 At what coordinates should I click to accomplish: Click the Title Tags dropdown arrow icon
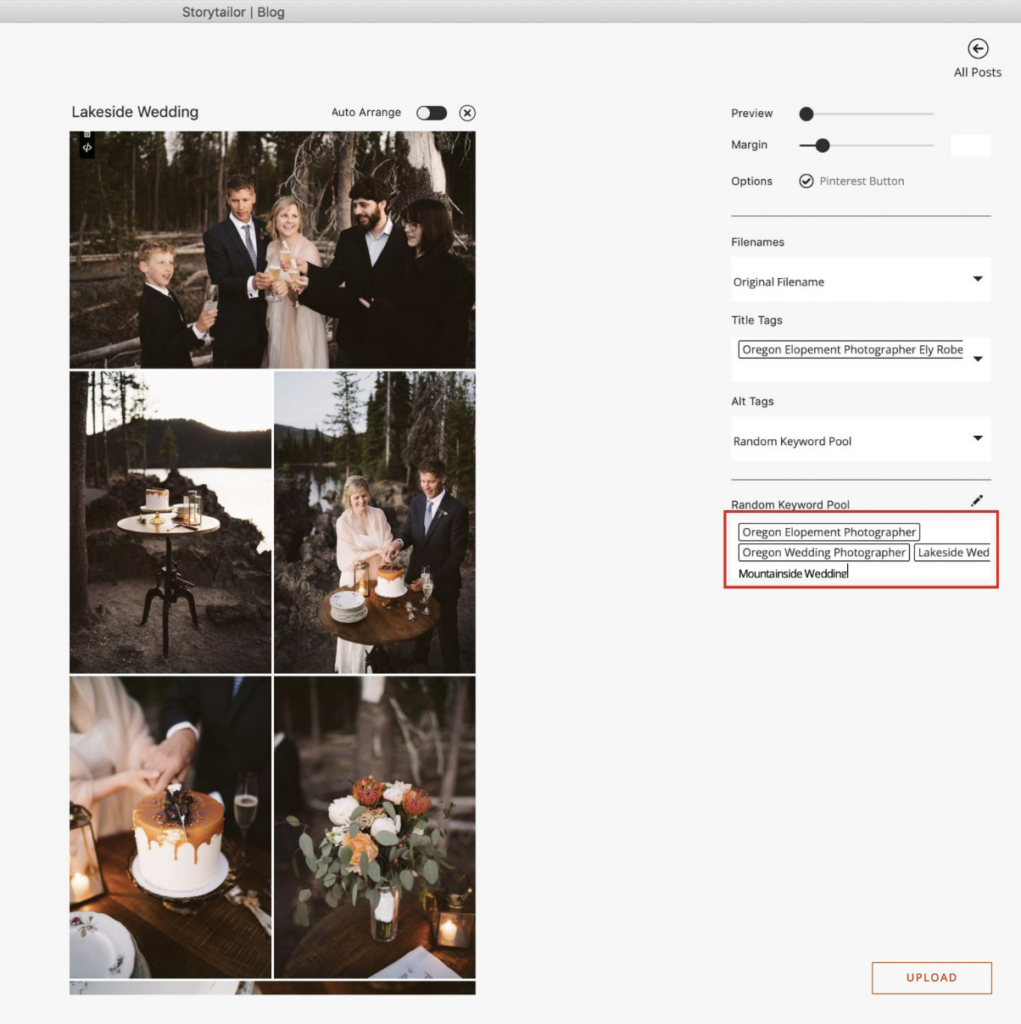(976, 360)
